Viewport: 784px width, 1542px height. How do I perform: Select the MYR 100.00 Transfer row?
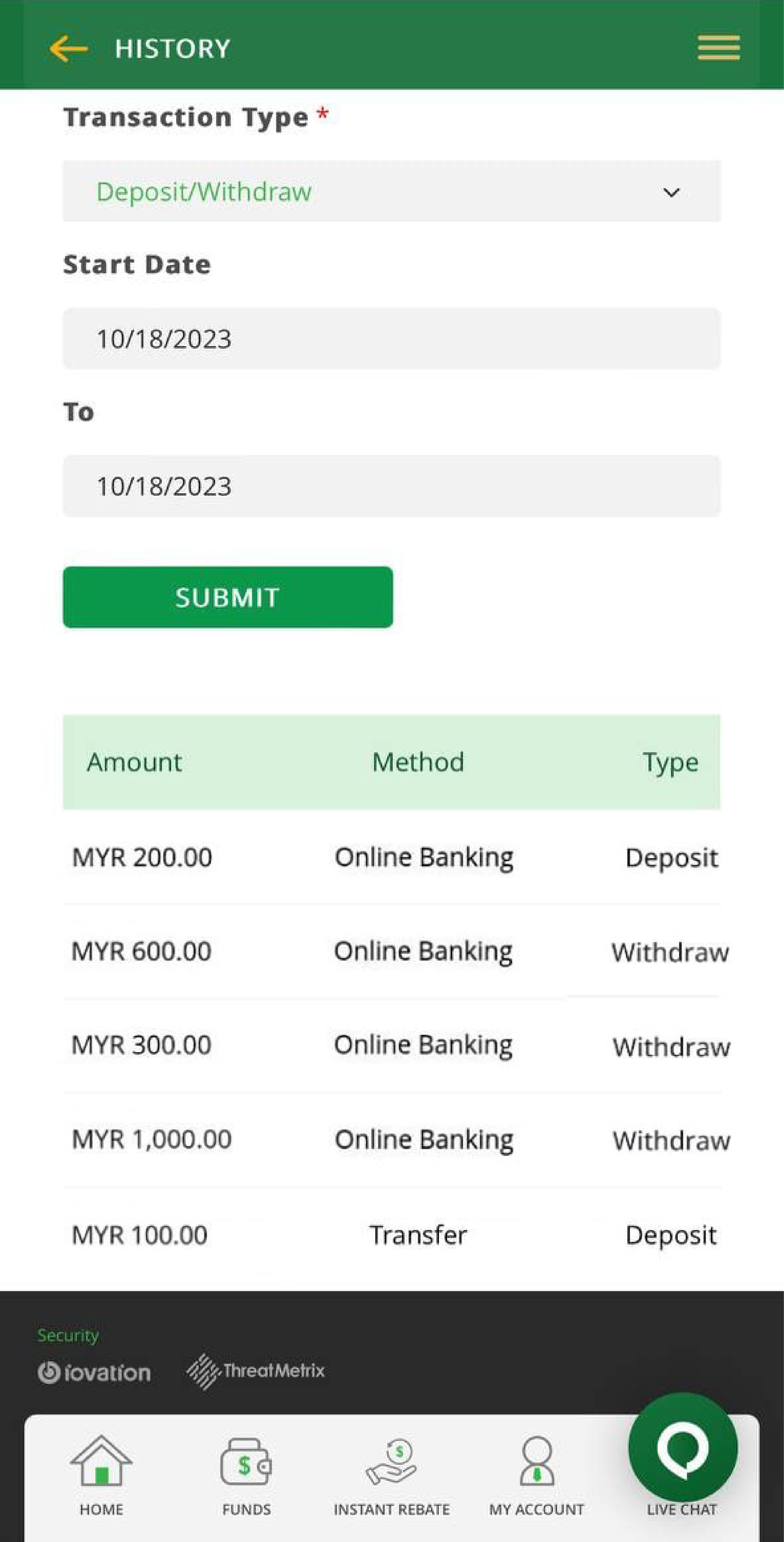391,1234
